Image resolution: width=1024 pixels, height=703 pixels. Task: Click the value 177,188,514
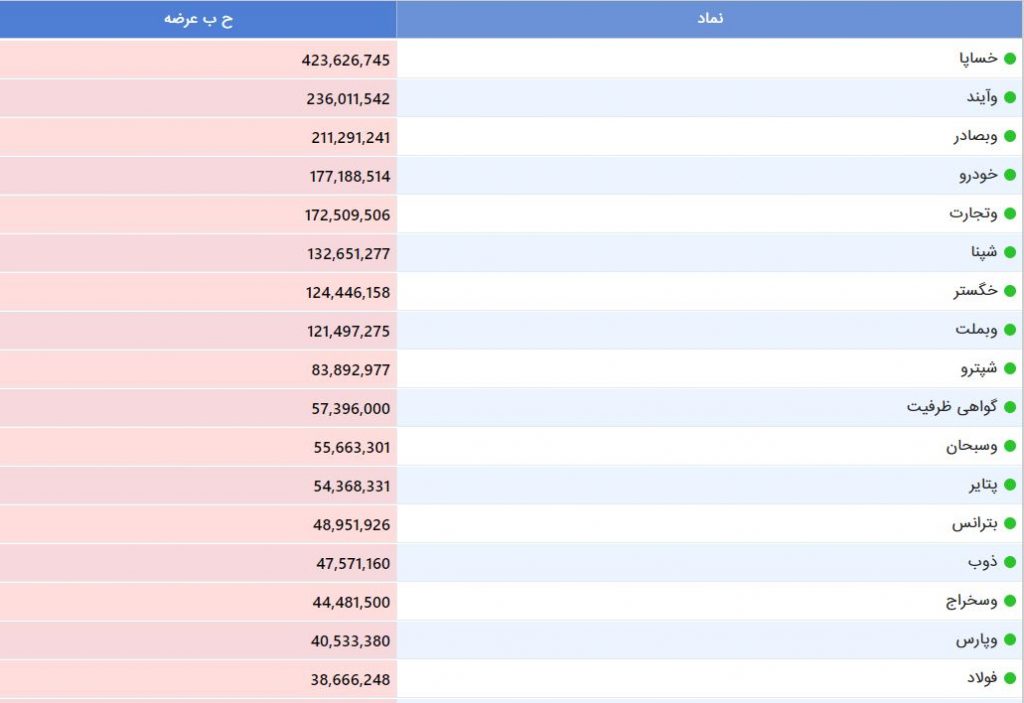[x=350, y=176]
